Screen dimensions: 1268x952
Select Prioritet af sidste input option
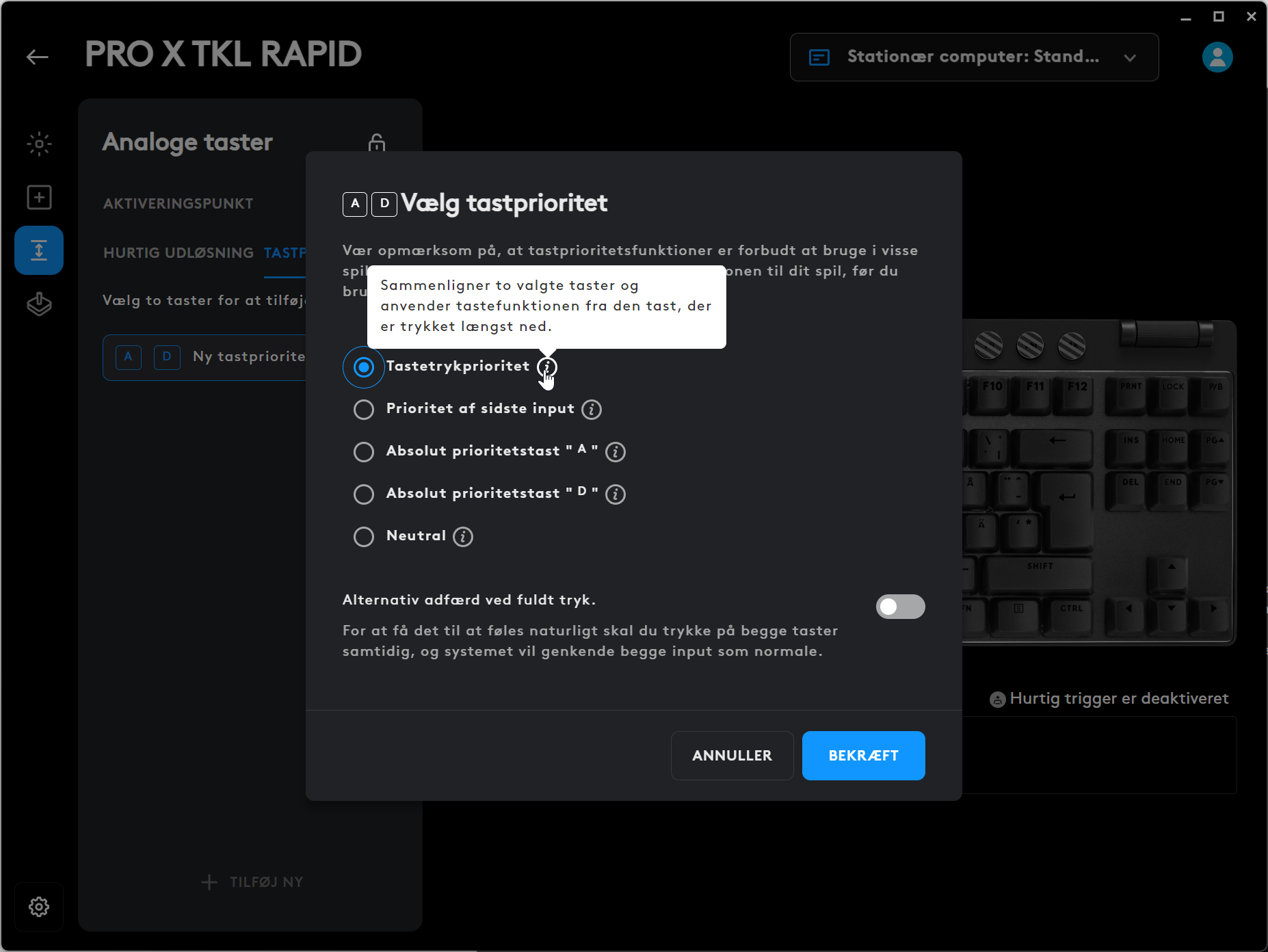tap(364, 410)
